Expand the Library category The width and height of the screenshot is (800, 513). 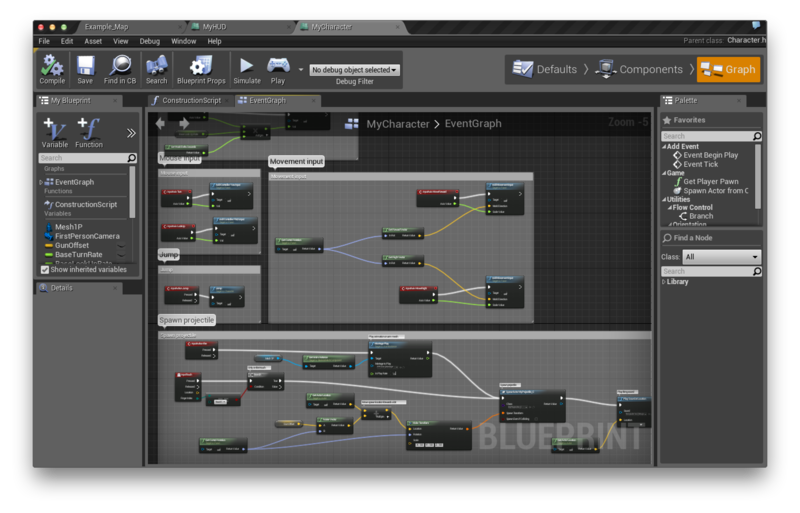click(664, 282)
